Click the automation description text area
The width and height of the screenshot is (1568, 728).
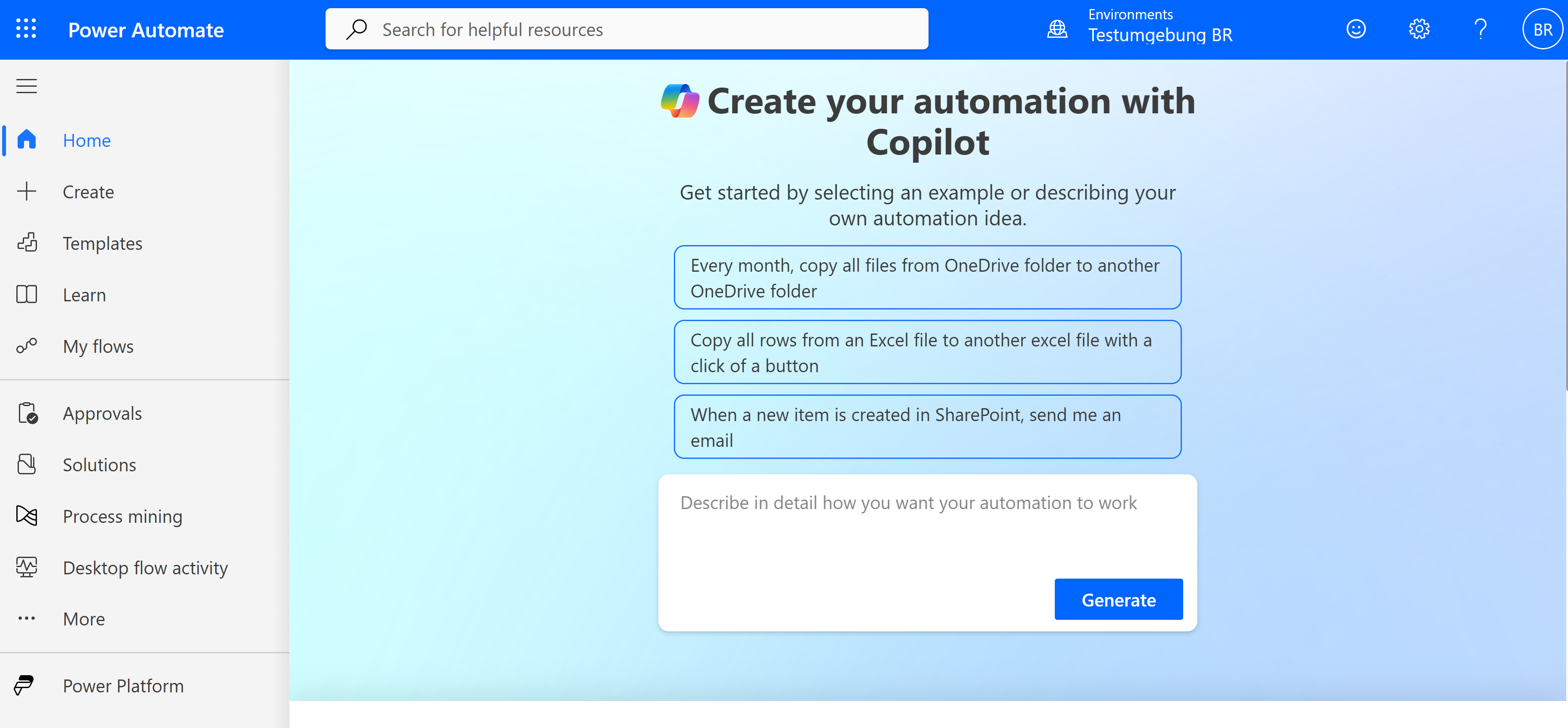pyautogui.click(x=927, y=526)
